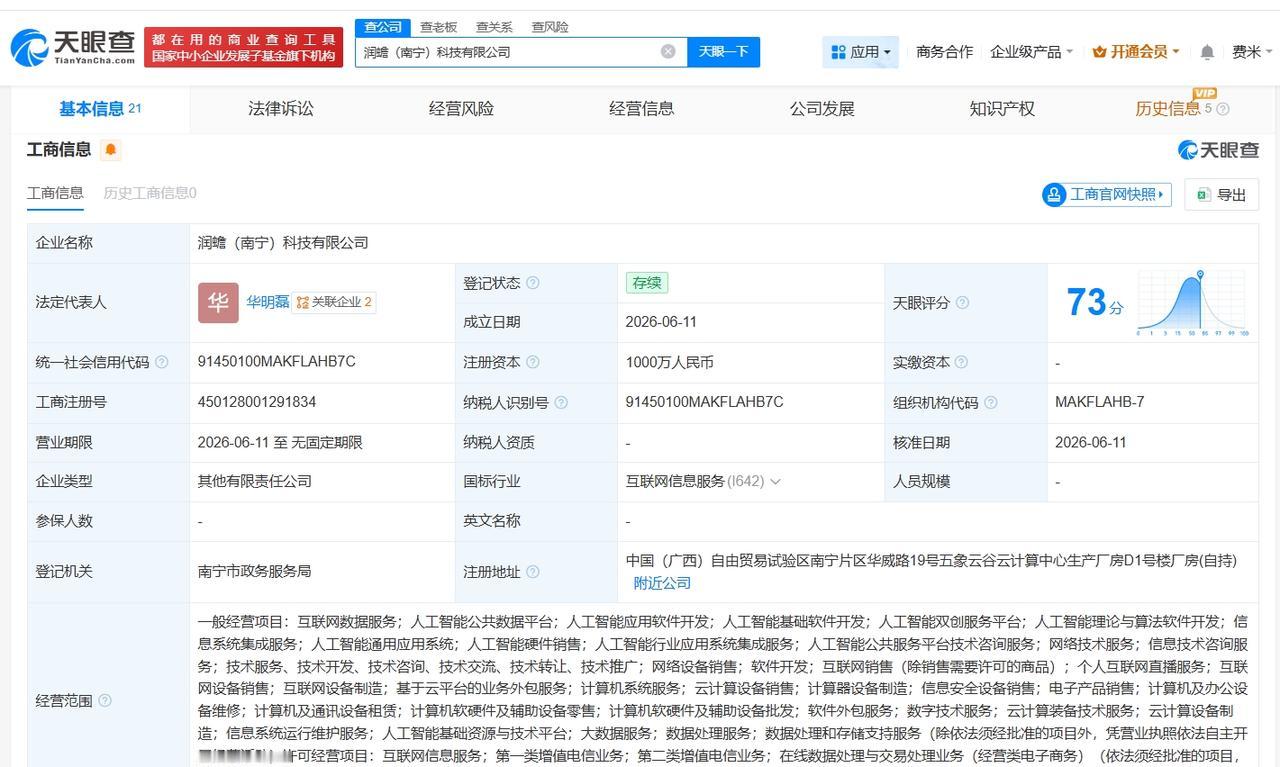Click help icon next to 实缴资本

[961, 362]
